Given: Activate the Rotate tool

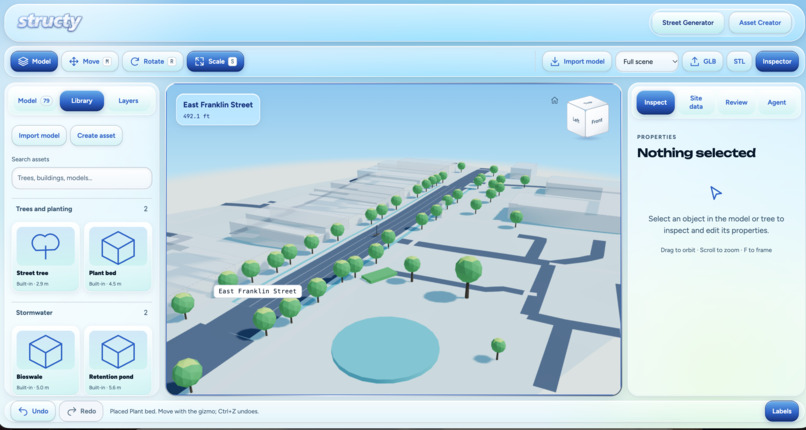Looking at the screenshot, I should [x=153, y=61].
